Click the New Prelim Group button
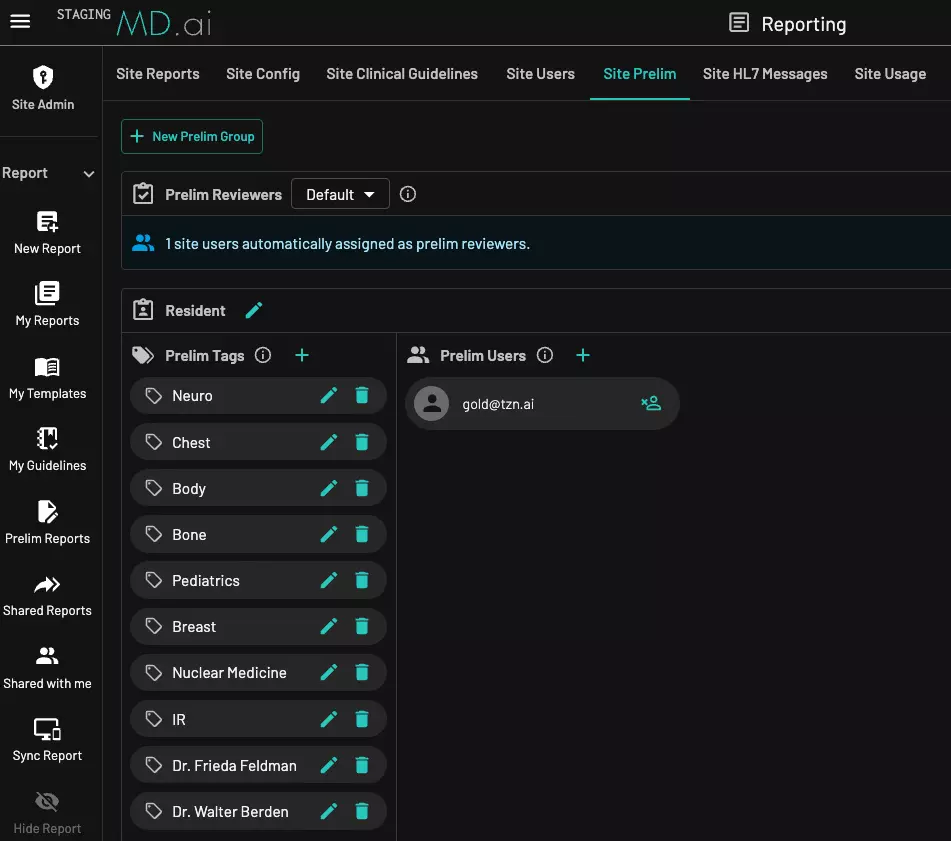The image size is (951, 841). coord(191,137)
